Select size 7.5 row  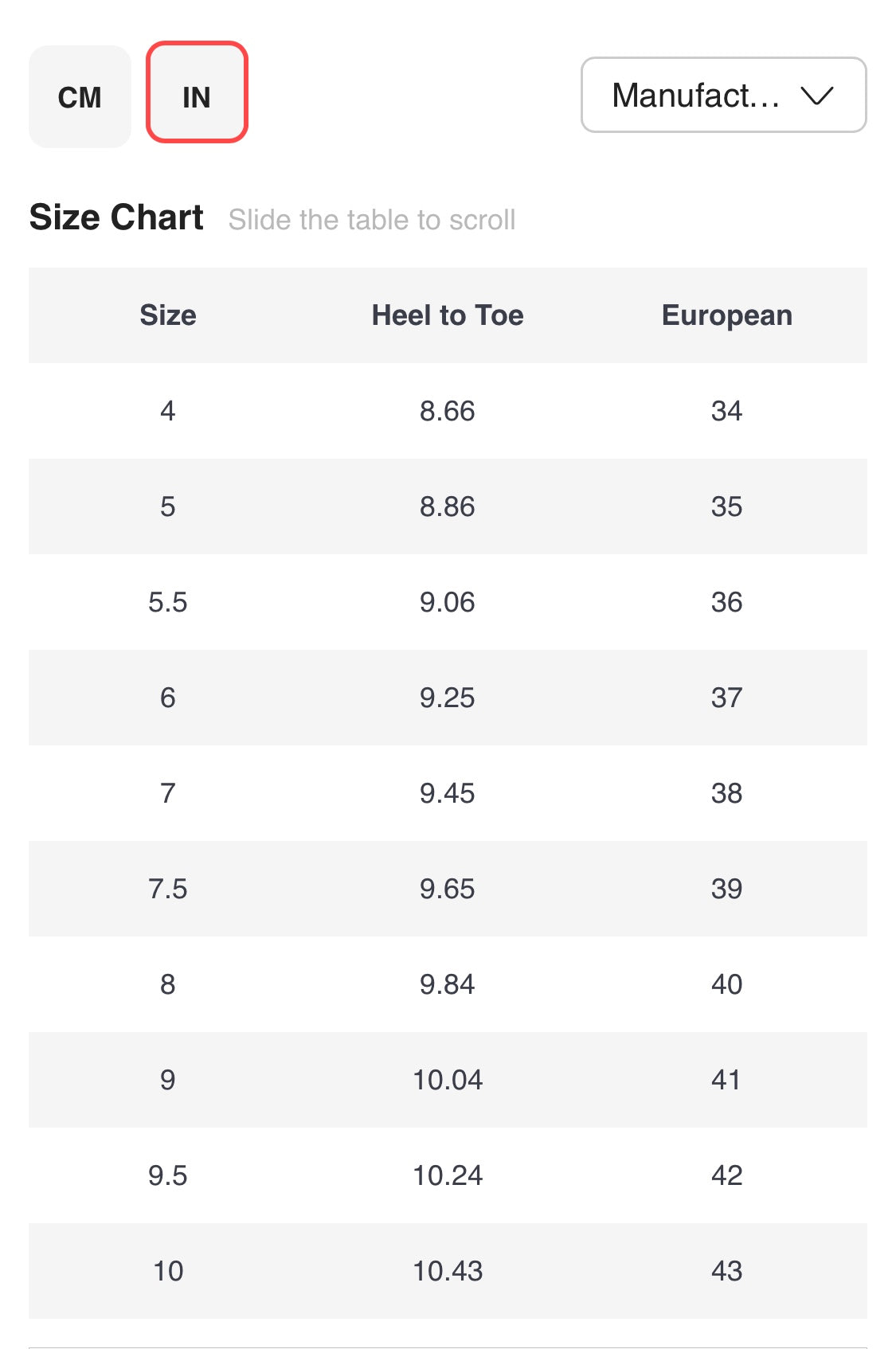[x=168, y=889]
